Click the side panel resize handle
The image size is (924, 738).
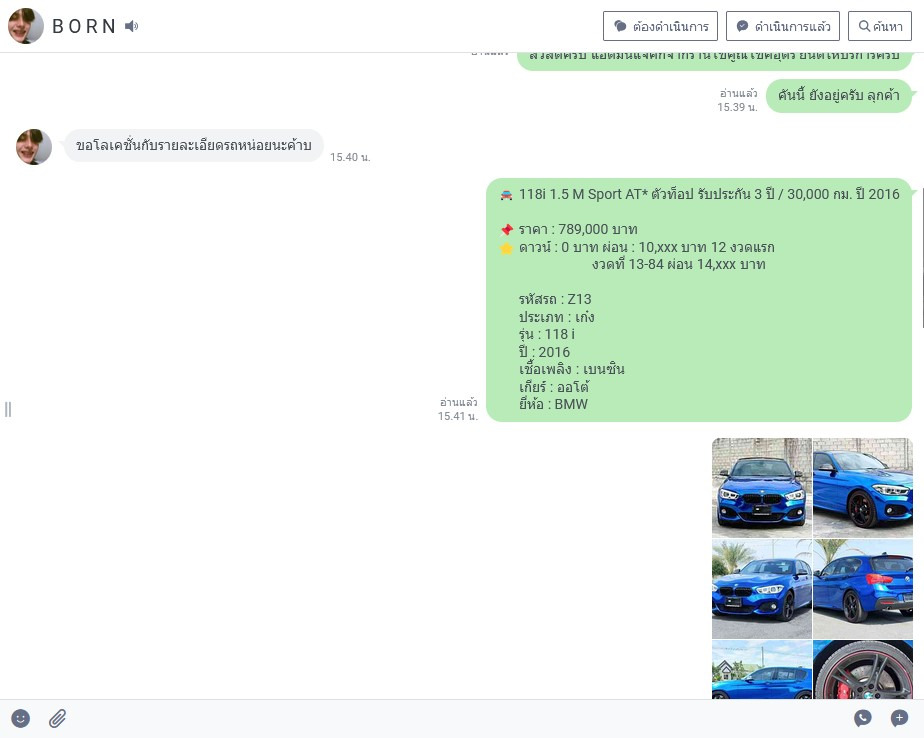point(8,409)
